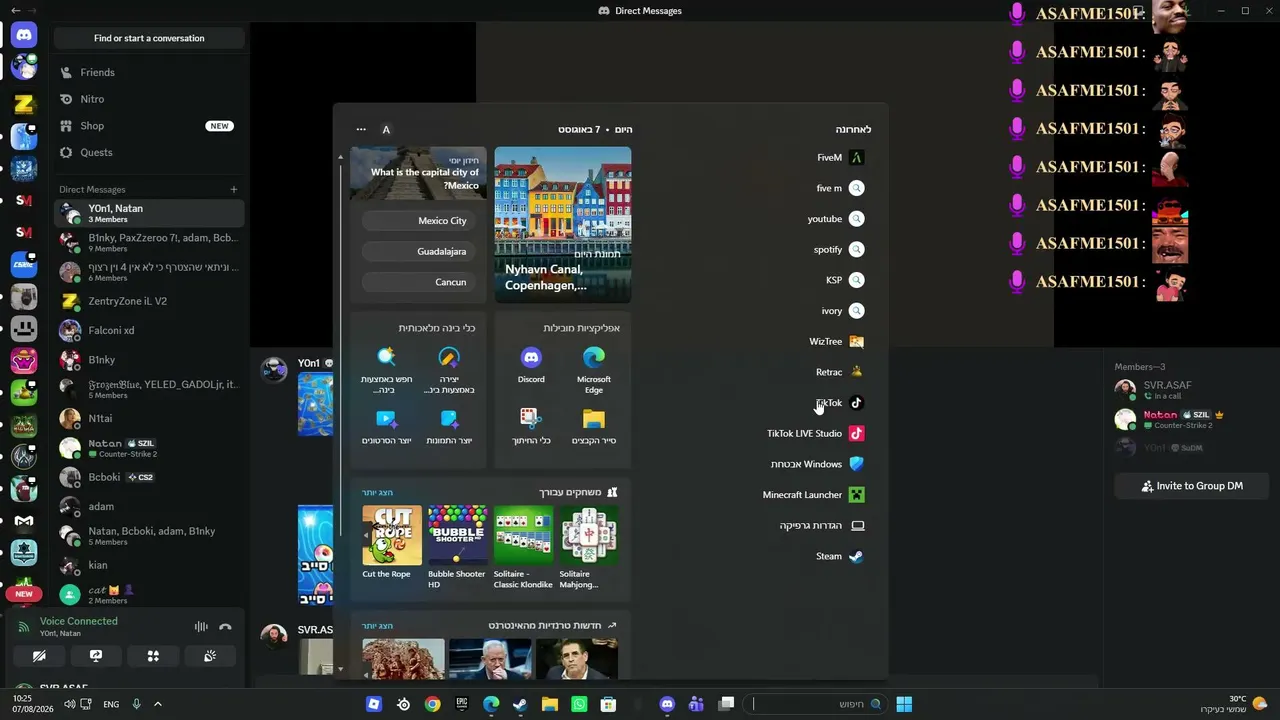Open the Falconi xd direct message
This screenshot has height=720, width=1280.
click(149, 330)
